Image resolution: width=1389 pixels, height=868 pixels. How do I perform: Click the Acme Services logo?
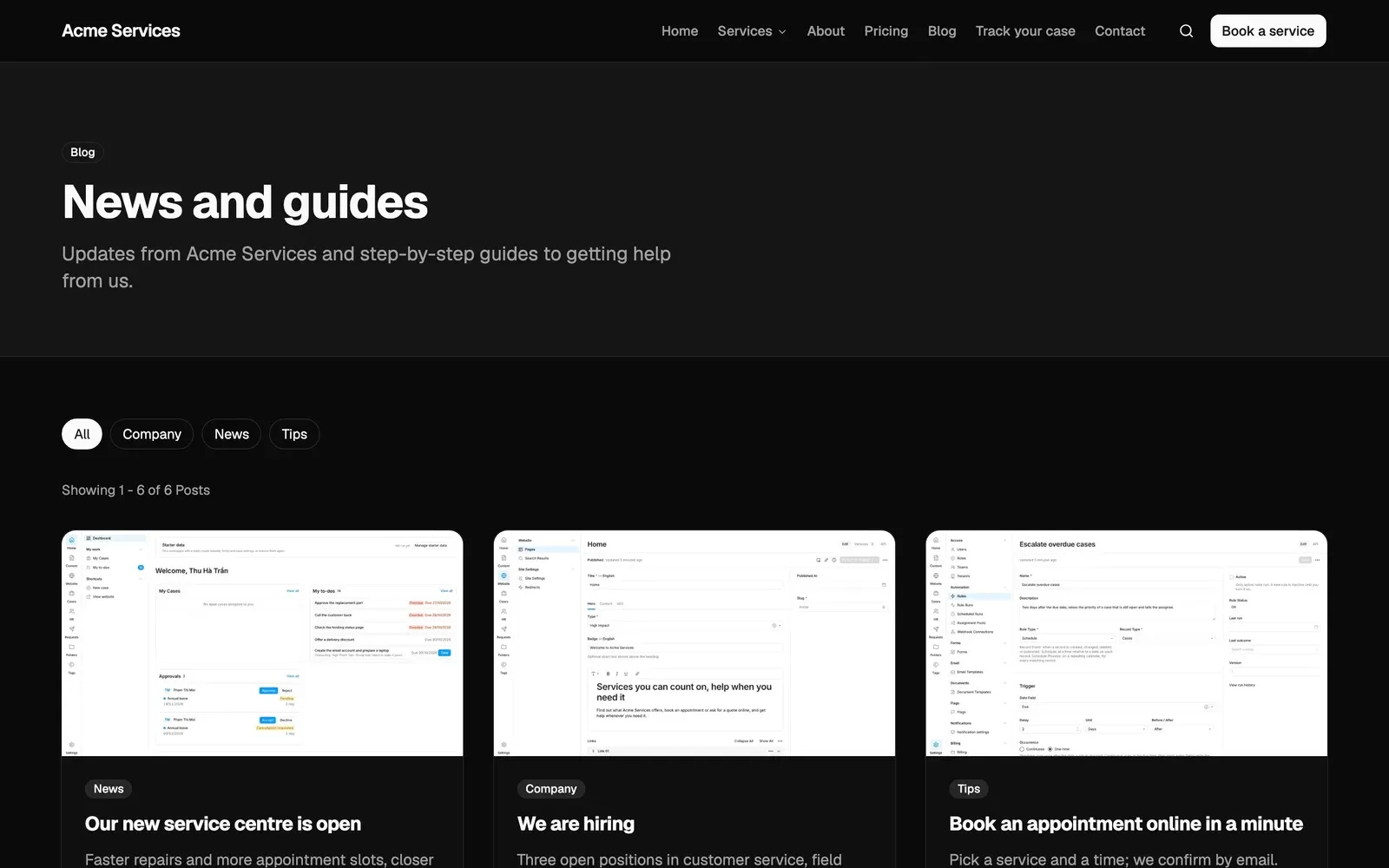click(x=121, y=31)
